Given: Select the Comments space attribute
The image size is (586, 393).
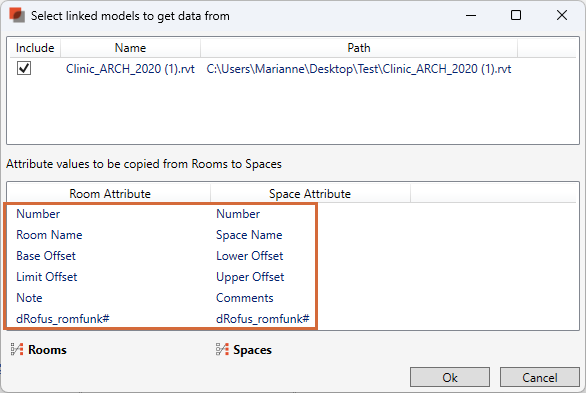Looking at the screenshot, I should [x=245, y=298].
